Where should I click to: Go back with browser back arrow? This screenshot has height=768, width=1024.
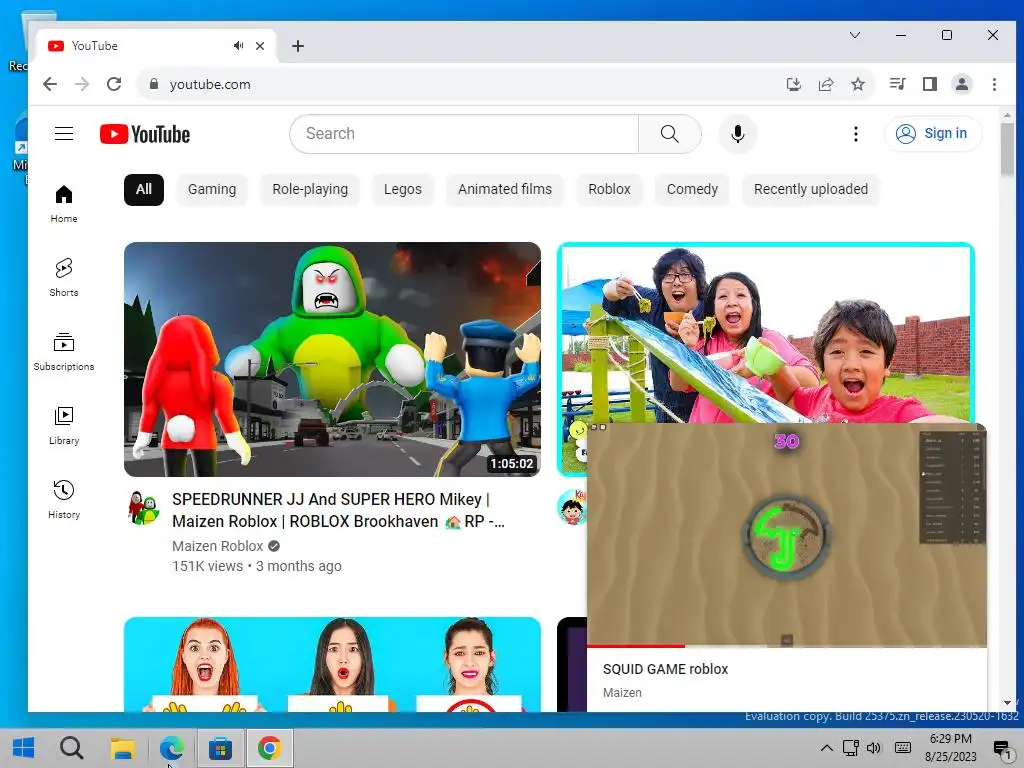click(x=50, y=84)
